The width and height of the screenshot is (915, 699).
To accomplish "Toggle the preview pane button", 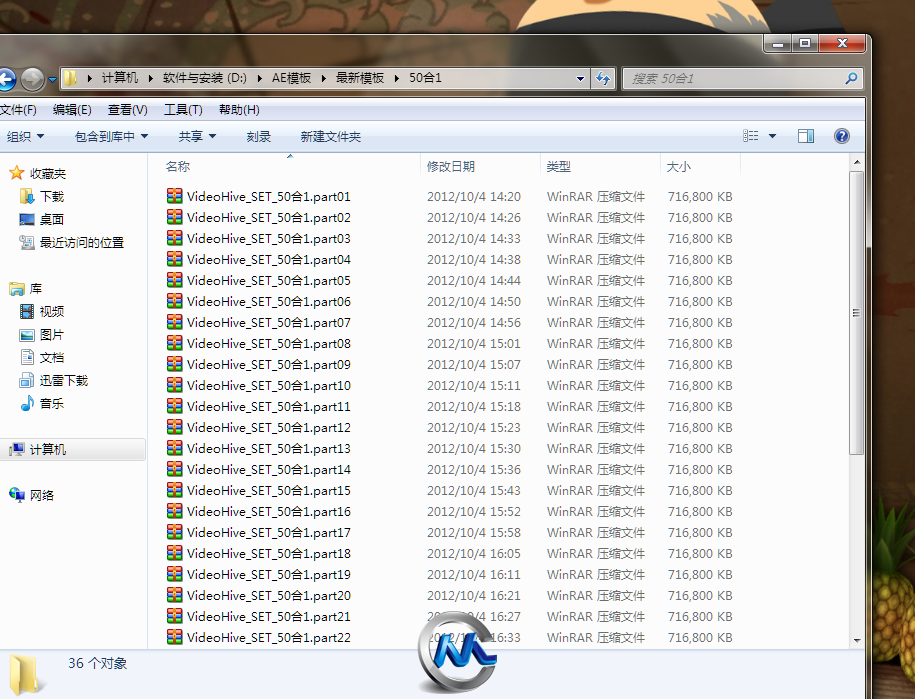I will click(806, 136).
